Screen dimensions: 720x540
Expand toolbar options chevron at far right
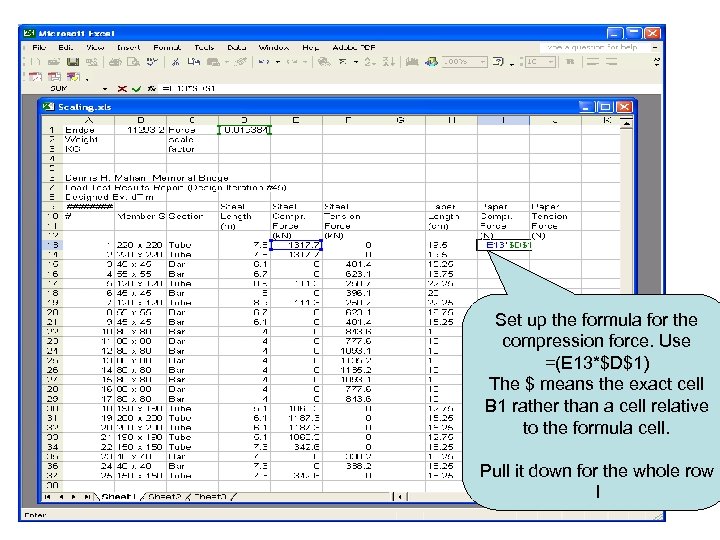click(657, 62)
